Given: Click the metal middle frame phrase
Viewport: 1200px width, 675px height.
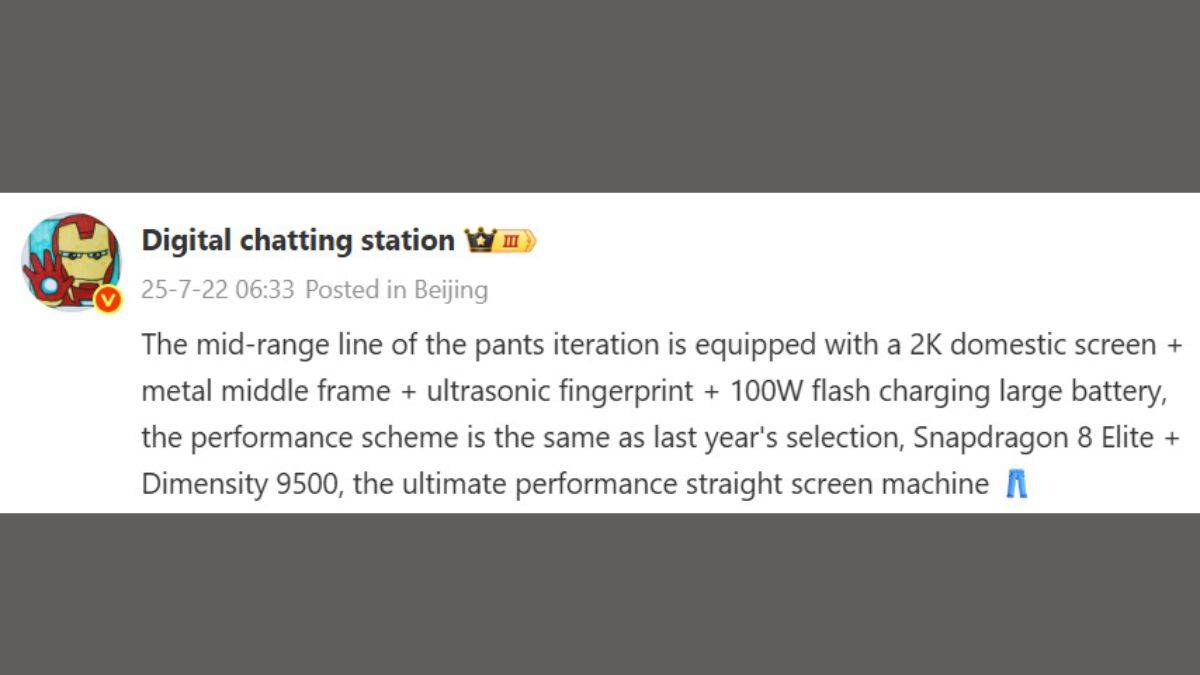Looking at the screenshot, I should [x=265, y=392].
